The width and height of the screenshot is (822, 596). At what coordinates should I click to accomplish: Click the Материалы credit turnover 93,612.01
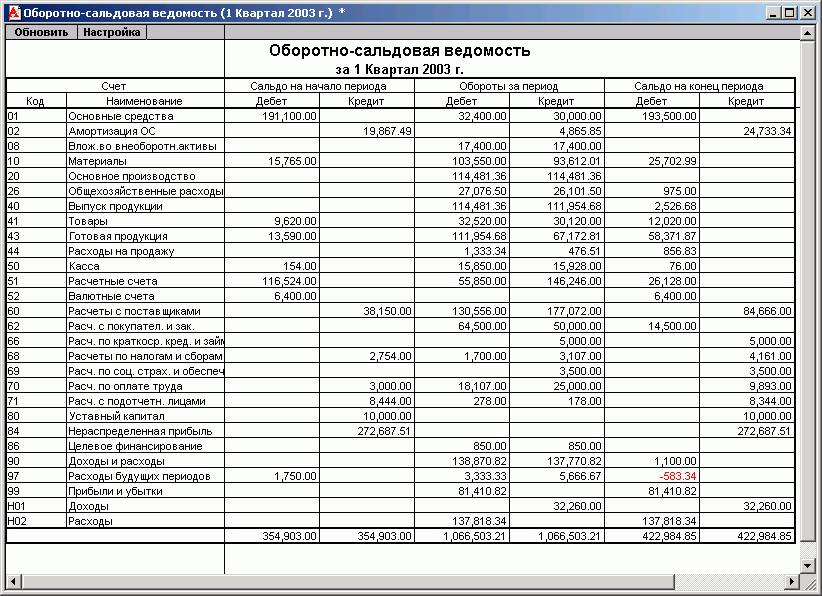point(577,161)
